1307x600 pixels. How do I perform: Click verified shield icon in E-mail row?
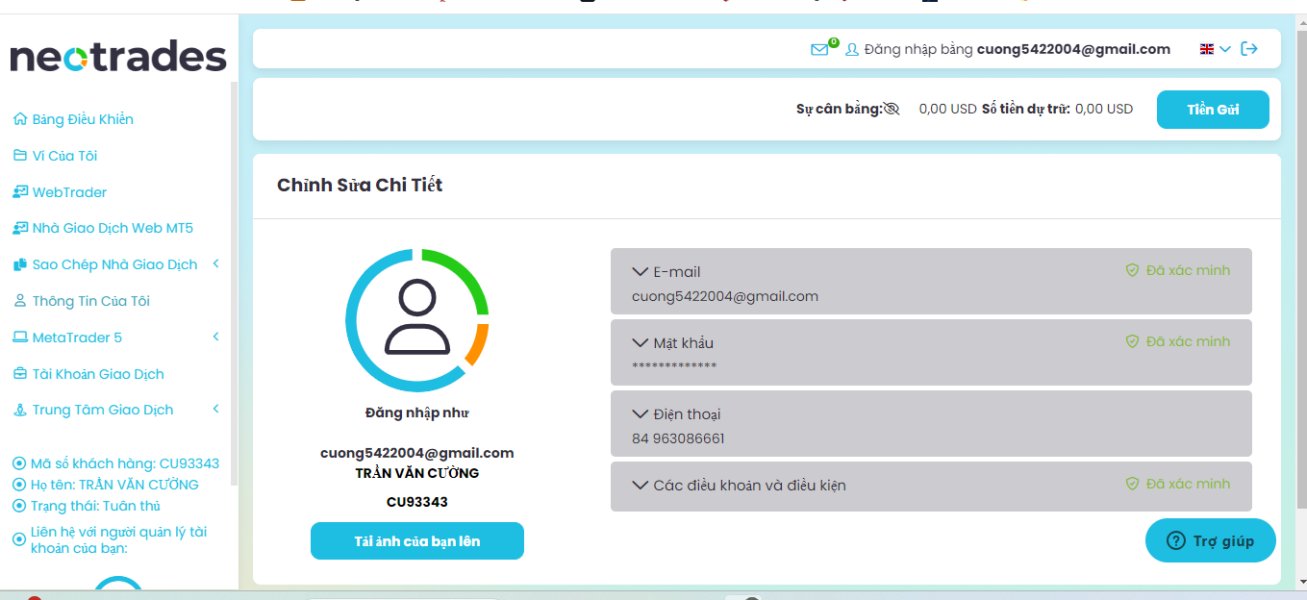pyautogui.click(x=1132, y=270)
